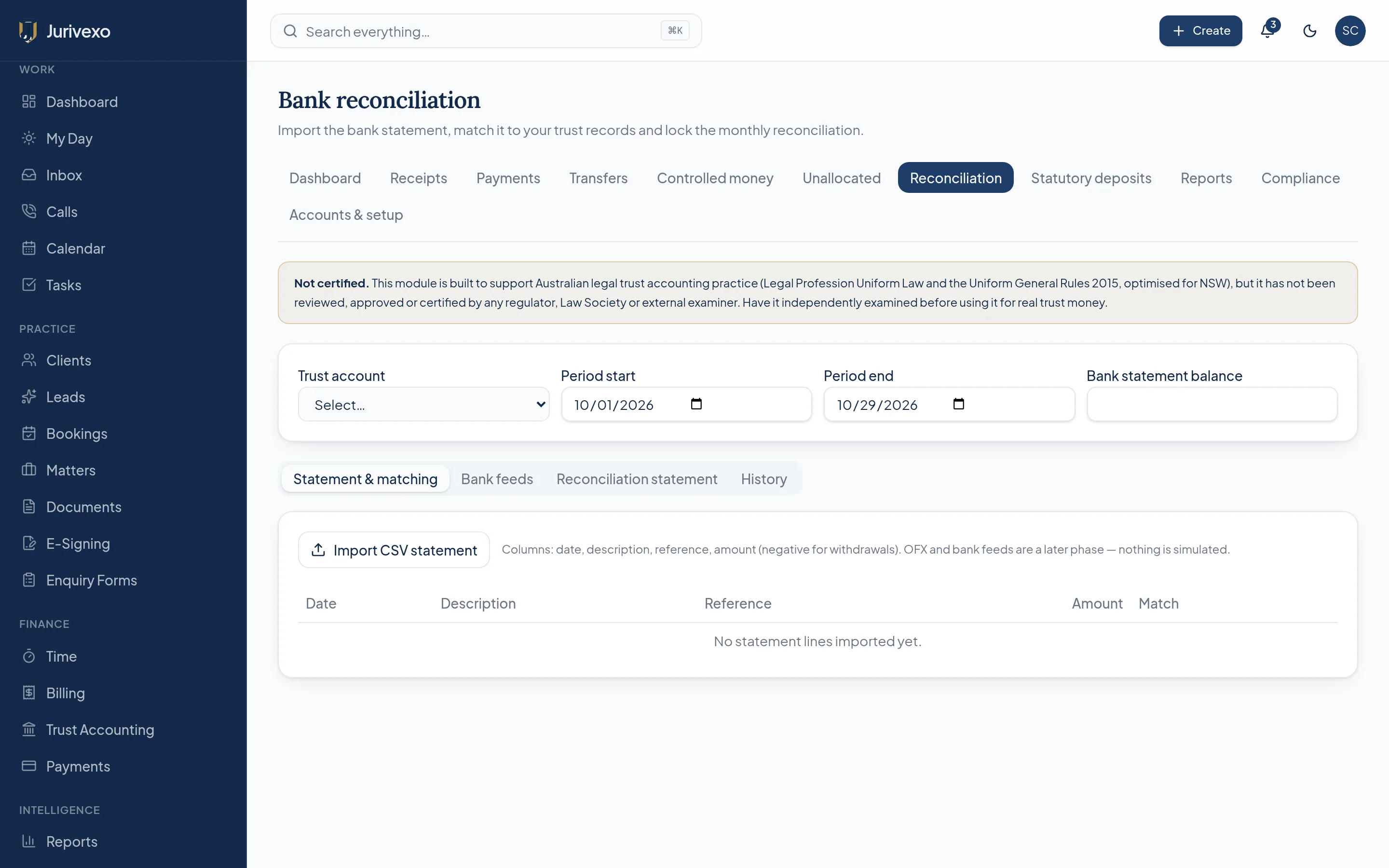Click the Jurivexo logo
The image size is (1389, 868).
[64, 31]
